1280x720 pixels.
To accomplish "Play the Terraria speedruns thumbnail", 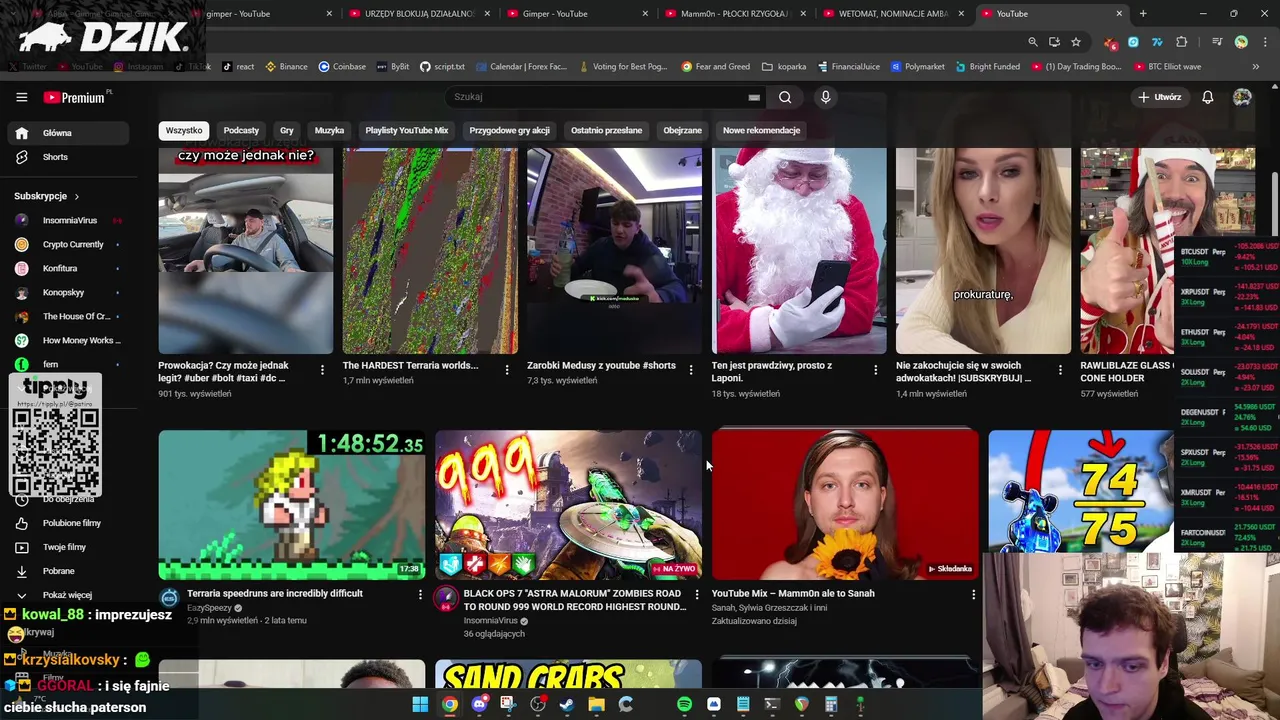I will coord(292,505).
